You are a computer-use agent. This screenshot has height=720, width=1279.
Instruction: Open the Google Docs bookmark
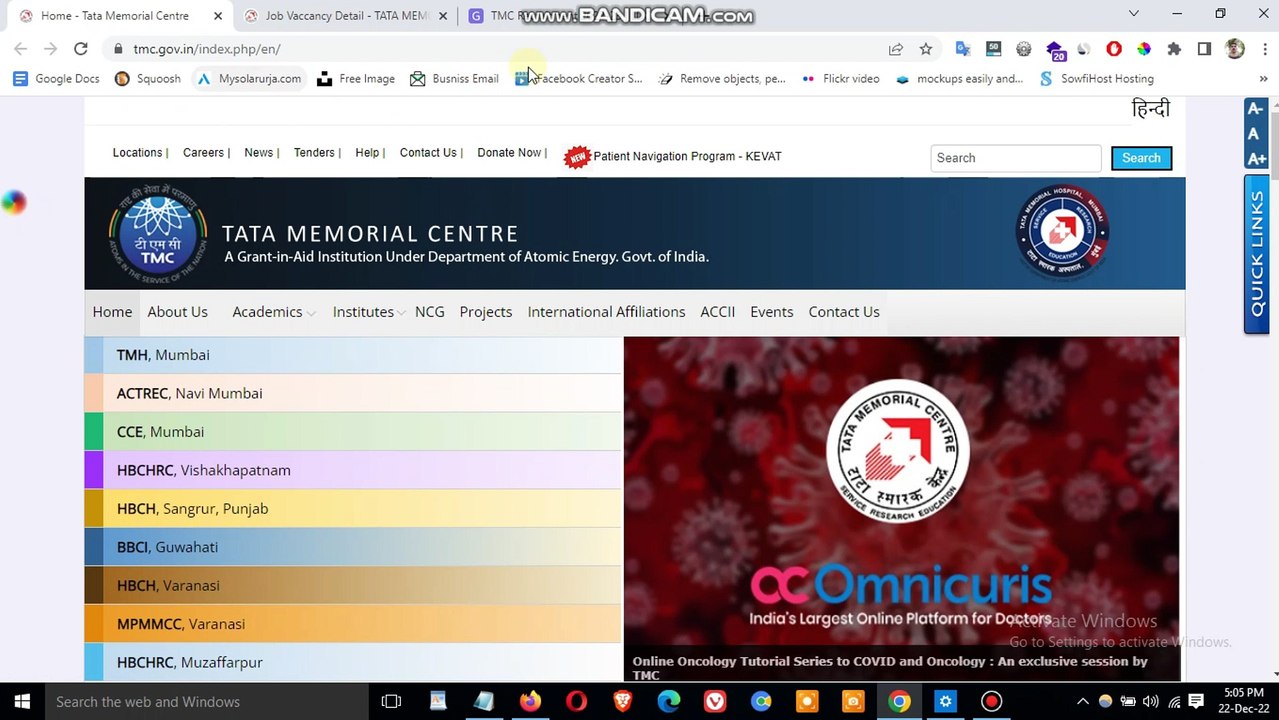[x=56, y=78]
